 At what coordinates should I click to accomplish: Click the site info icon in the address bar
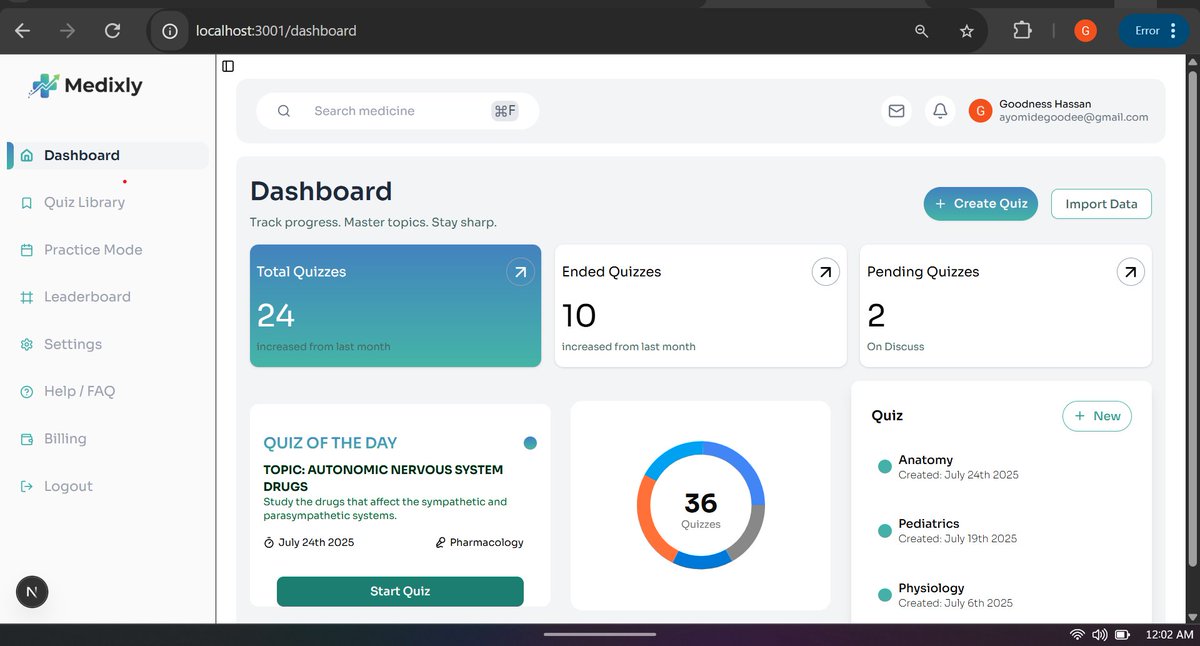tap(170, 31)
